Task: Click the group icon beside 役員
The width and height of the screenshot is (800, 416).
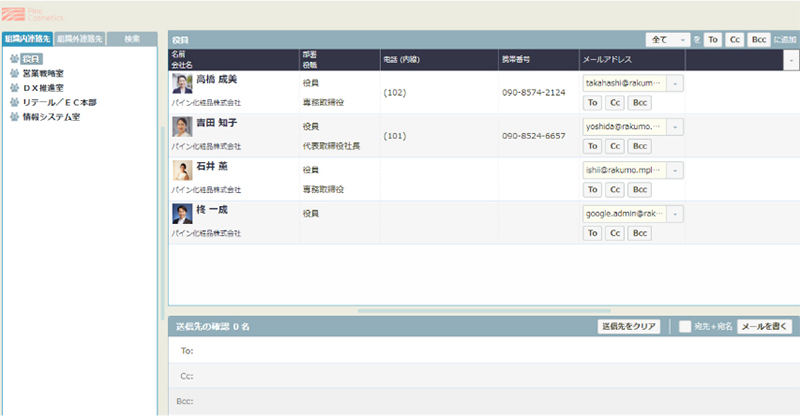Action: (14, 59)
